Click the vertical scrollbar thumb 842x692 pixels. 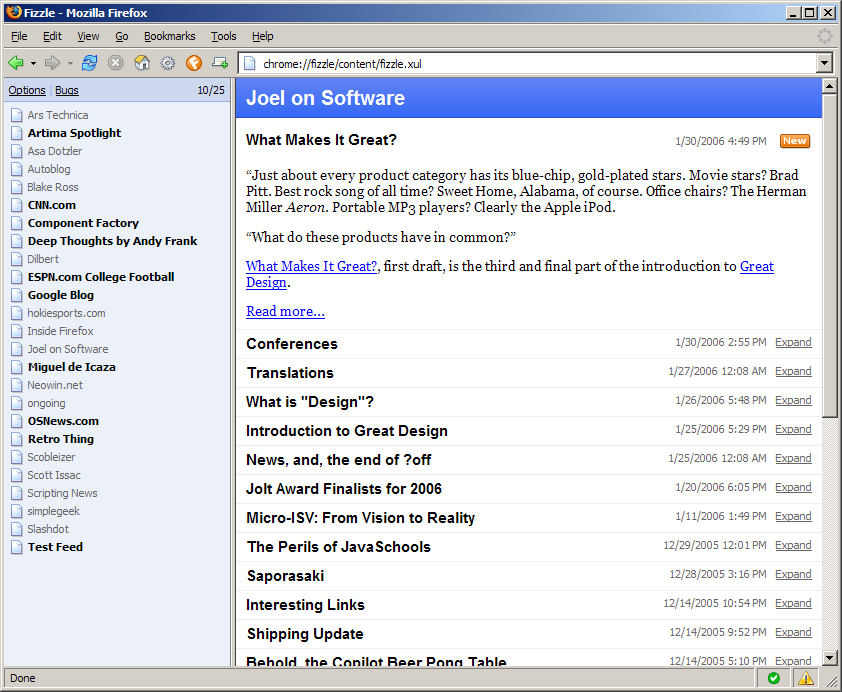(x=830, y=257)
